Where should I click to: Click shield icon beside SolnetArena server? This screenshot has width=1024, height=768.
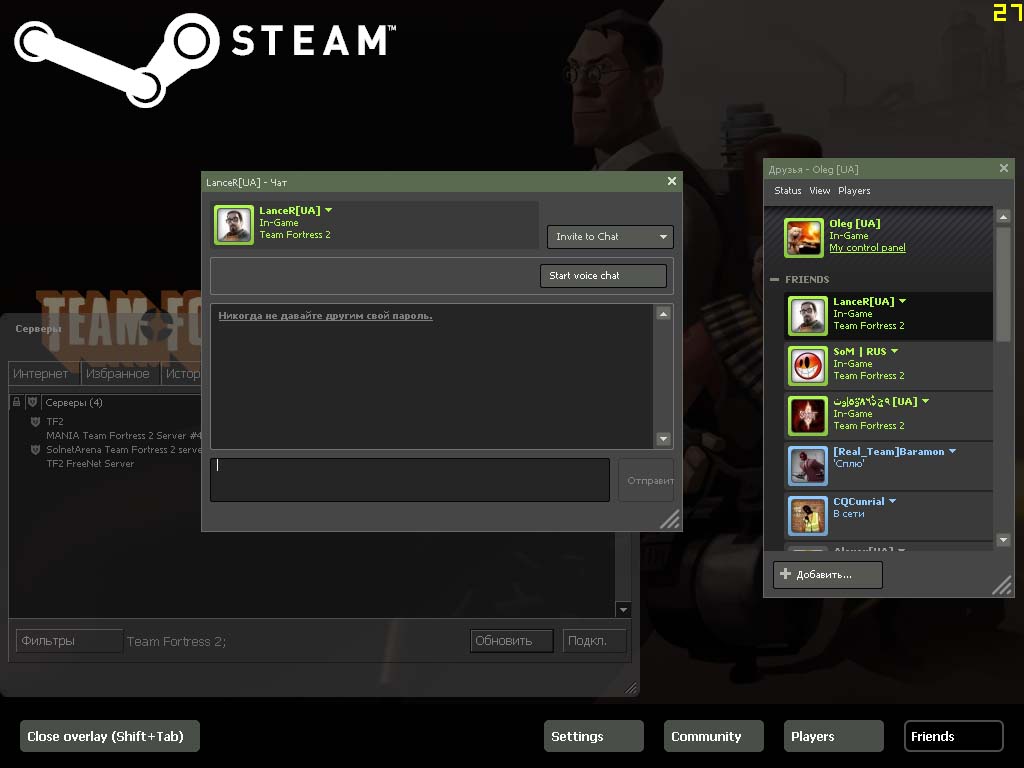35,449
